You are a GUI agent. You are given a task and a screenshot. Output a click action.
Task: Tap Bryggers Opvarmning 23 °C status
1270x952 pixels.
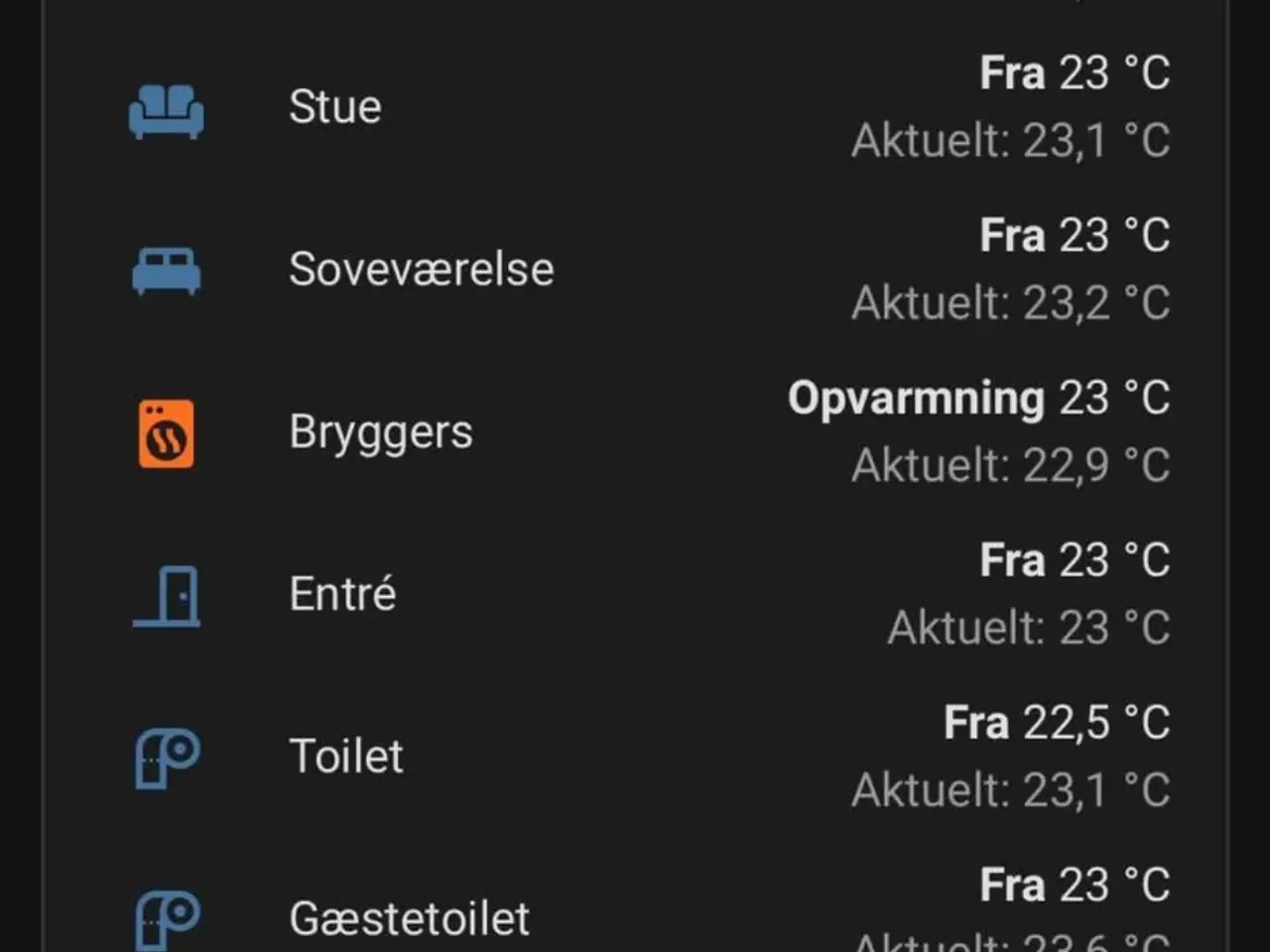(x=979, y=400)
